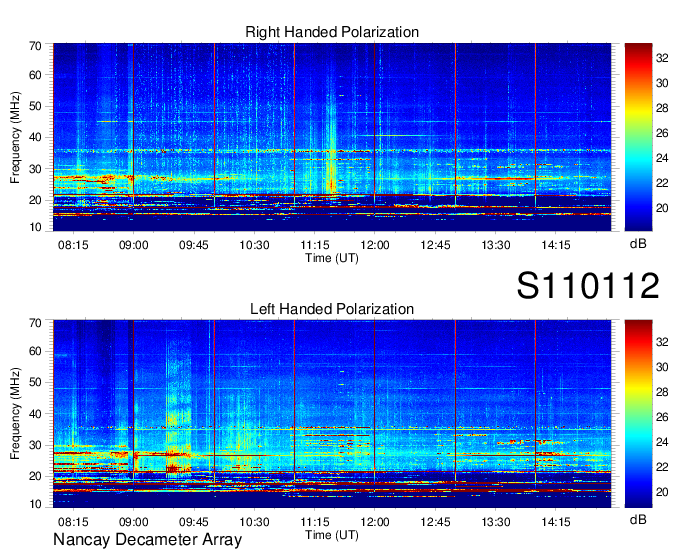Click the Right Handed Polarization spectrogram image
Image resolution: width=680 pixels, height=552 pixels.
click(332, 137)
